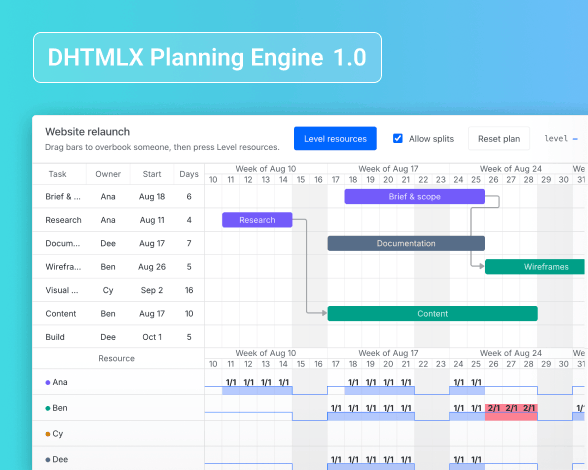Click start date Aug 11 cell

click(x=152, y=220)
